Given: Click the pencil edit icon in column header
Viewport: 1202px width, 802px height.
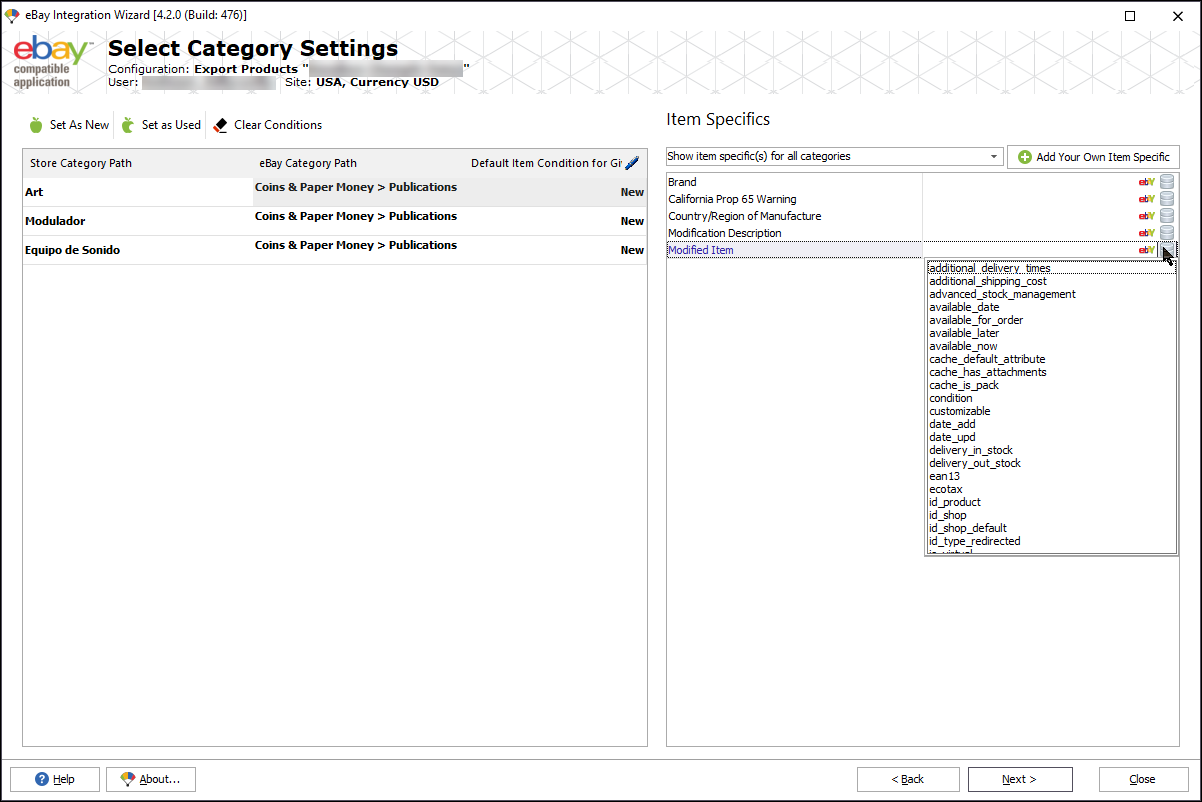Looking at the screenshot, I should coord(631,163).
